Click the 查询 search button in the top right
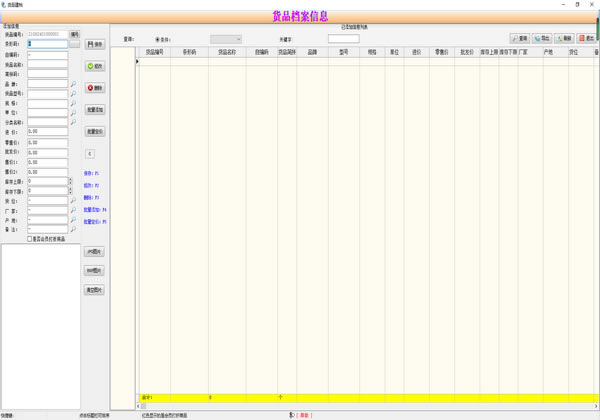Screen dimensions: 600x420 coord(519,38)
